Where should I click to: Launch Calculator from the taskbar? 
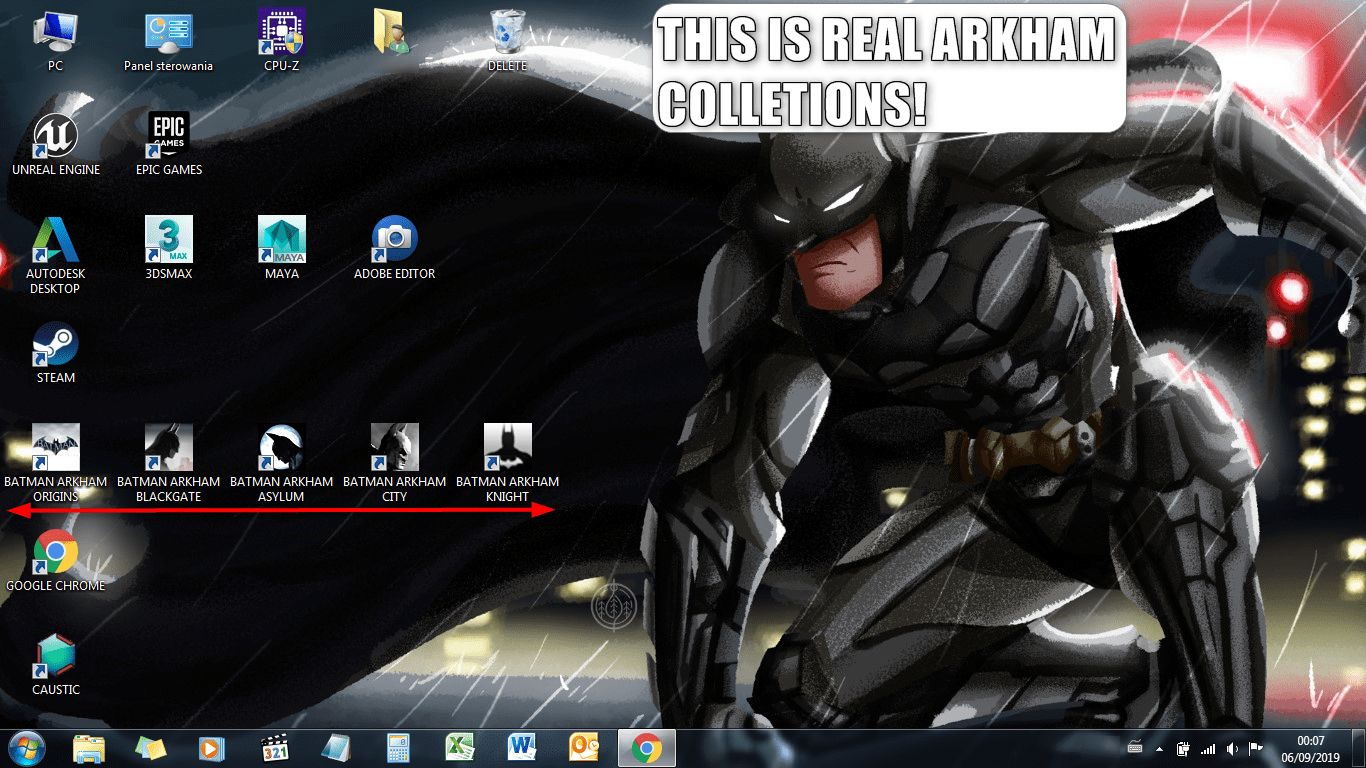398,748
